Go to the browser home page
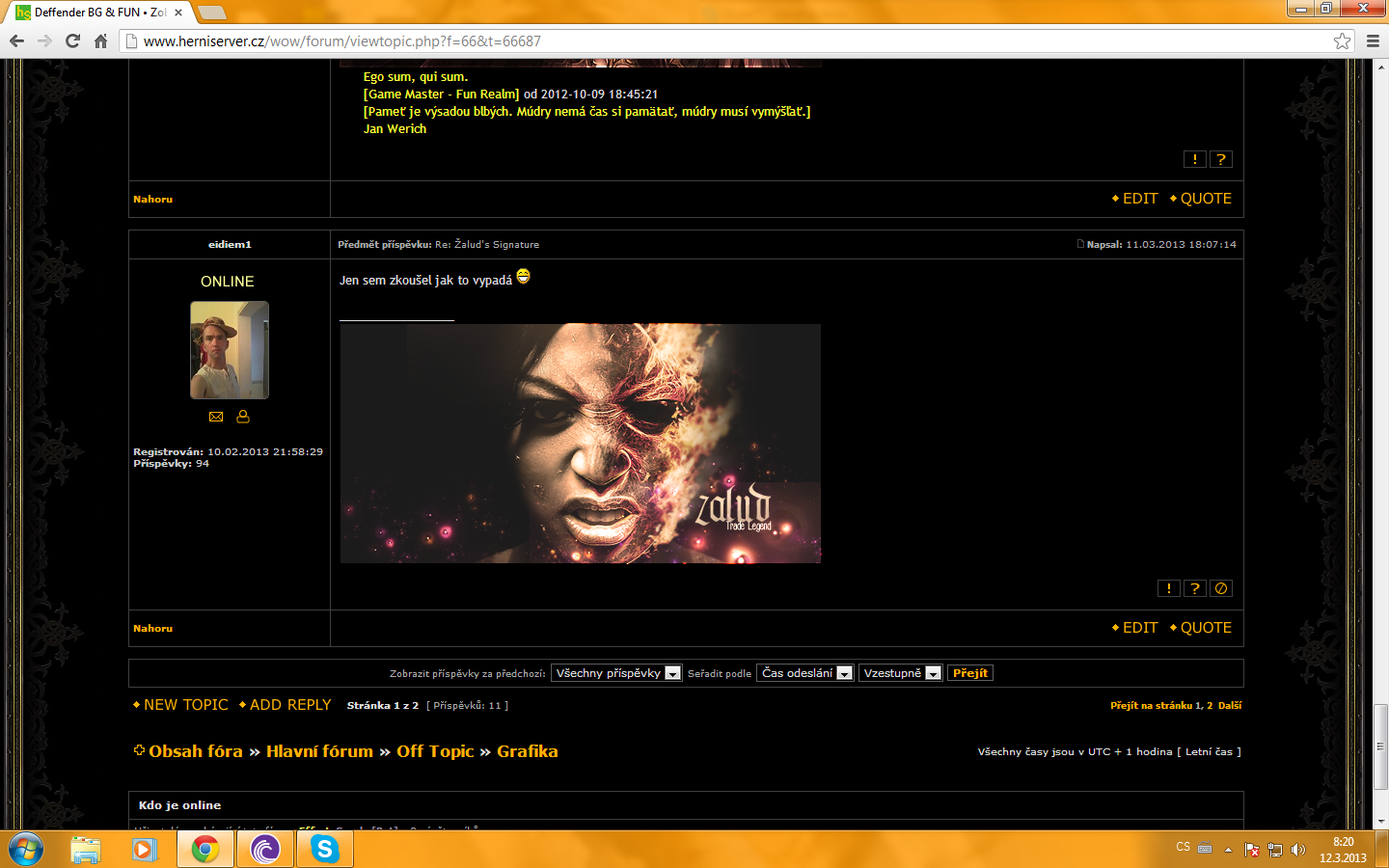The height and width of the screenshot is (868, 1389). click(x=100, y=41)
